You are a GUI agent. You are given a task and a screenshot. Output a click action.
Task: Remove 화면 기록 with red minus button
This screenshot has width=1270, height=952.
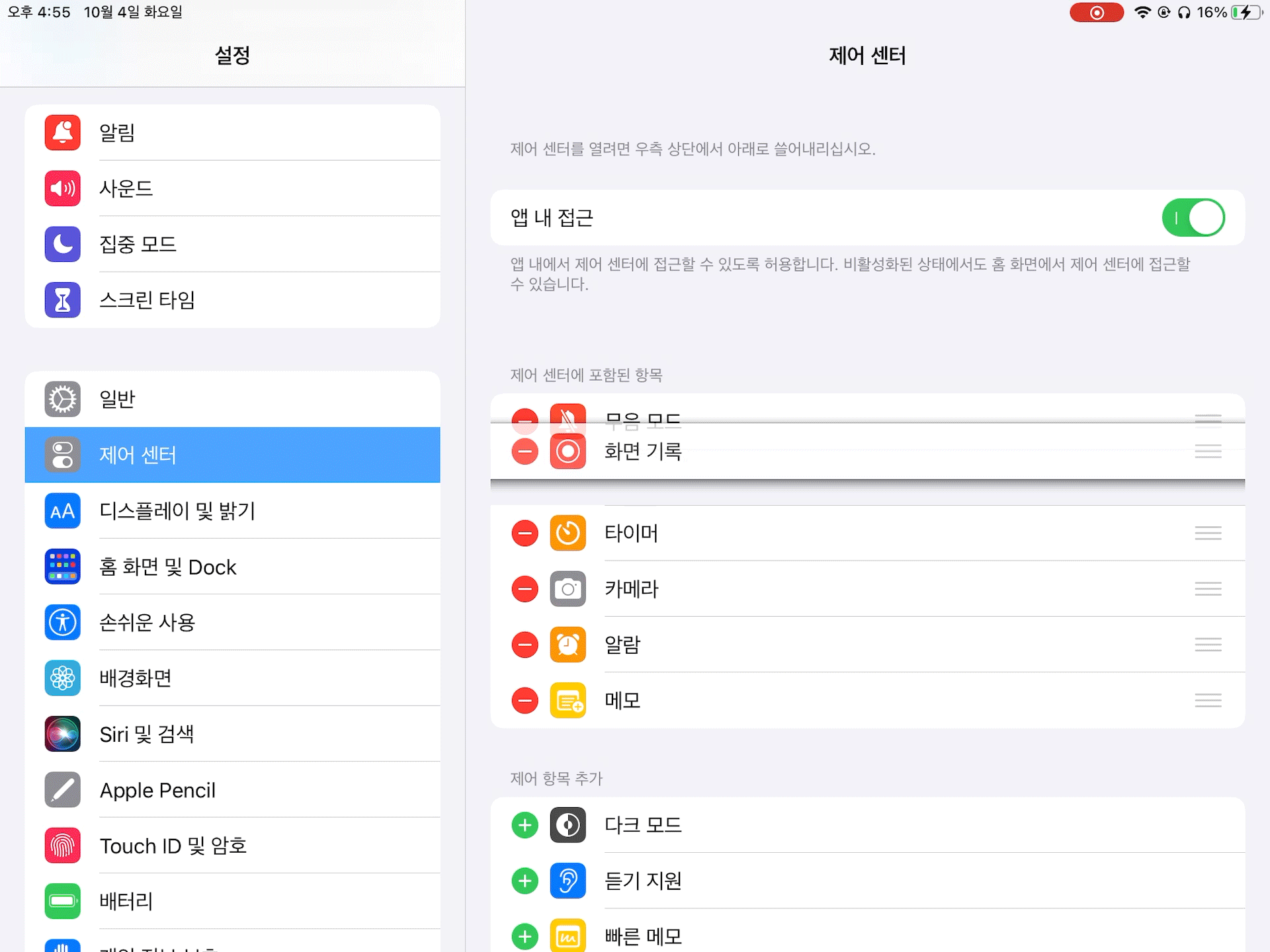click(525, 452)
